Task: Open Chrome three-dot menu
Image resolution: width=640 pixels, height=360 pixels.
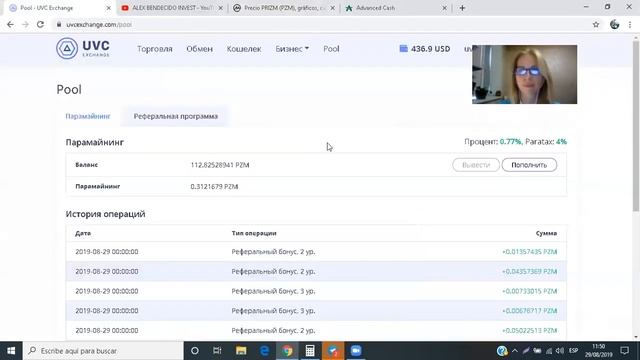Action: coord(630,24)
